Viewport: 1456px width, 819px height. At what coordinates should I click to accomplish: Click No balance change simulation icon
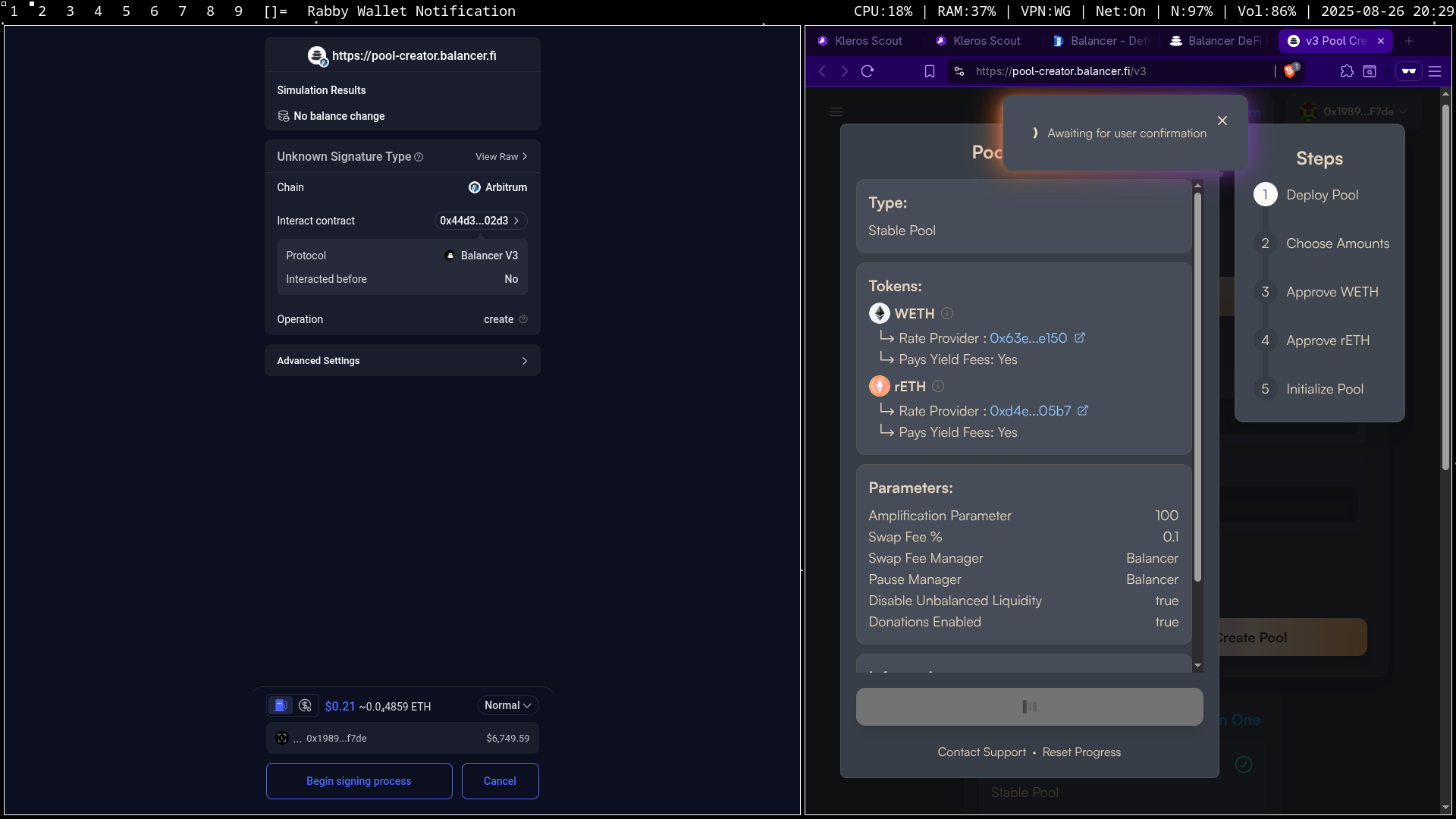[x=284, y=116]
